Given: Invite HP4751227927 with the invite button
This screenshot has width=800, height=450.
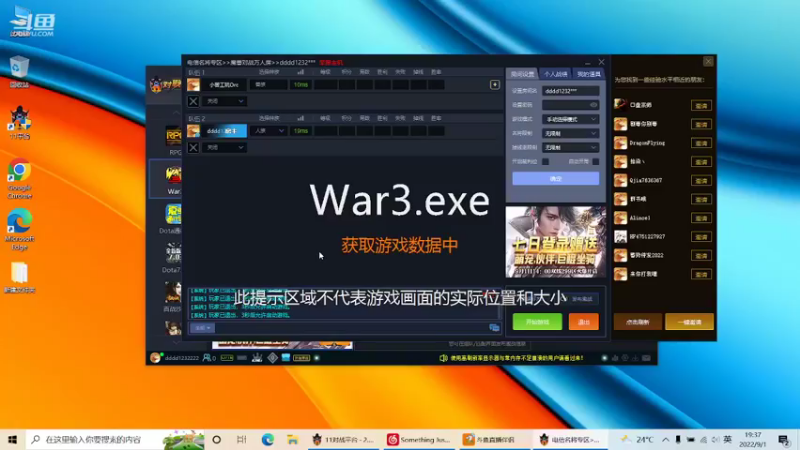Looking at the screenshot, I should pyautogui.click(x=701, y=237).
